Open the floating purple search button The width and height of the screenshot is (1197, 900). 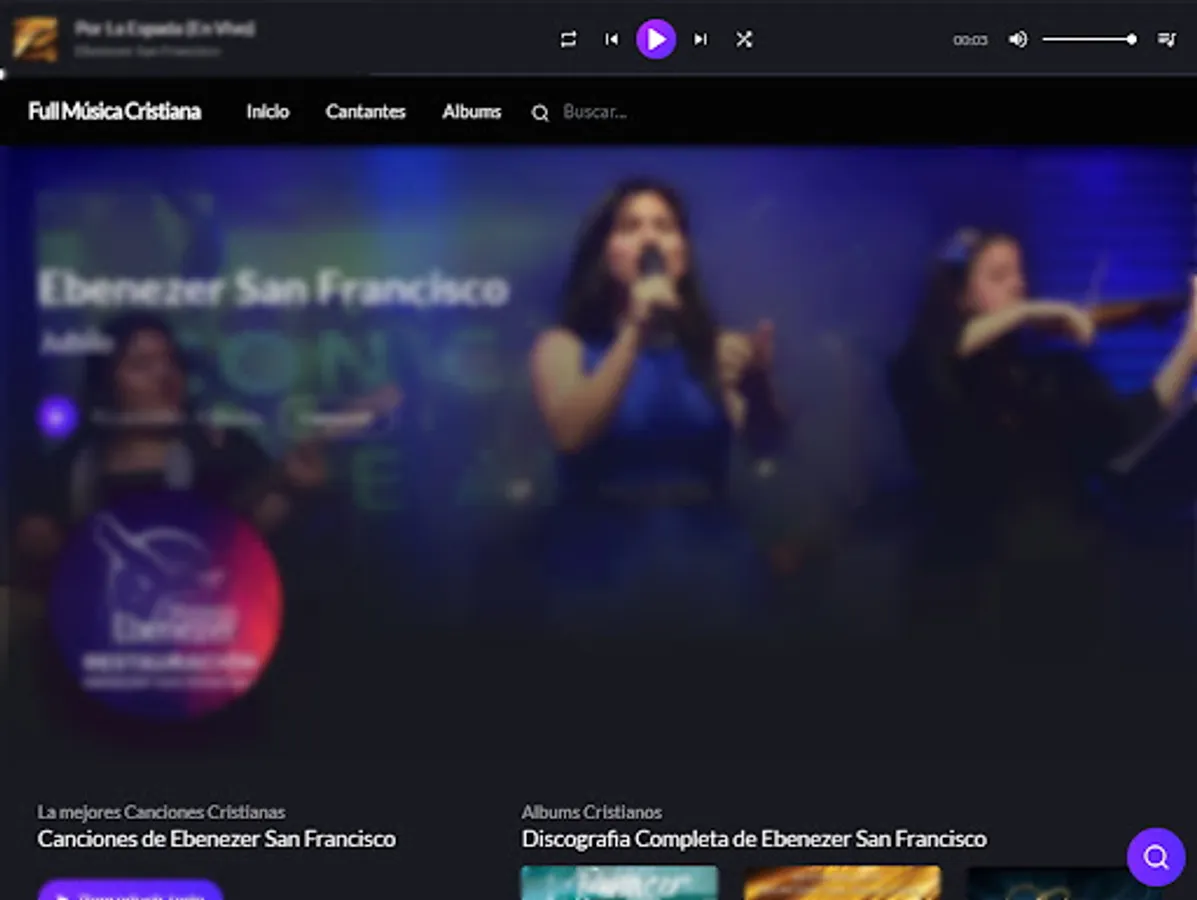point(1156,856)
